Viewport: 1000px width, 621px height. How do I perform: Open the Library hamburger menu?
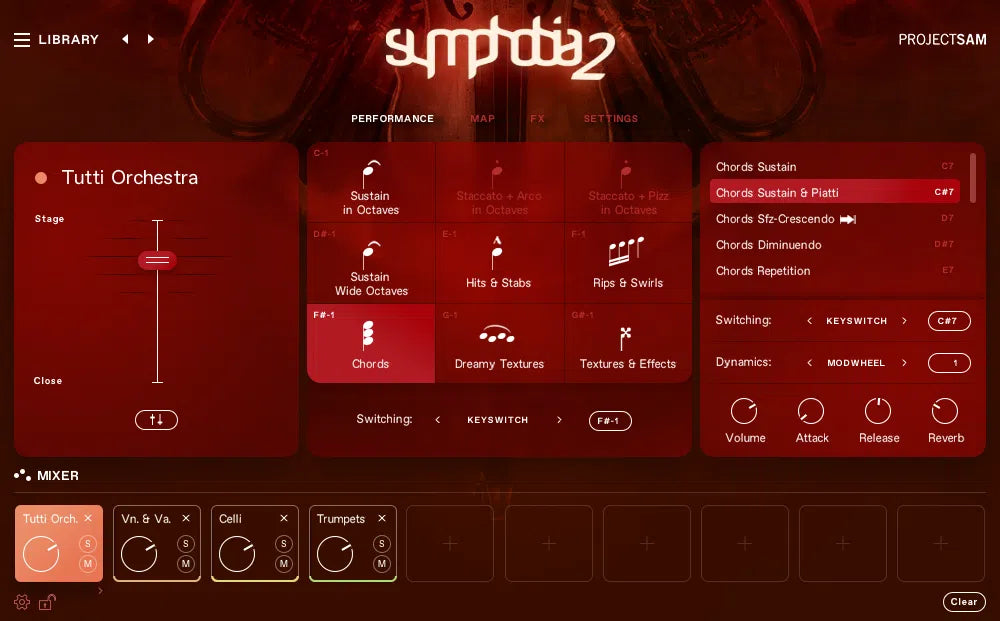(21, 39)
